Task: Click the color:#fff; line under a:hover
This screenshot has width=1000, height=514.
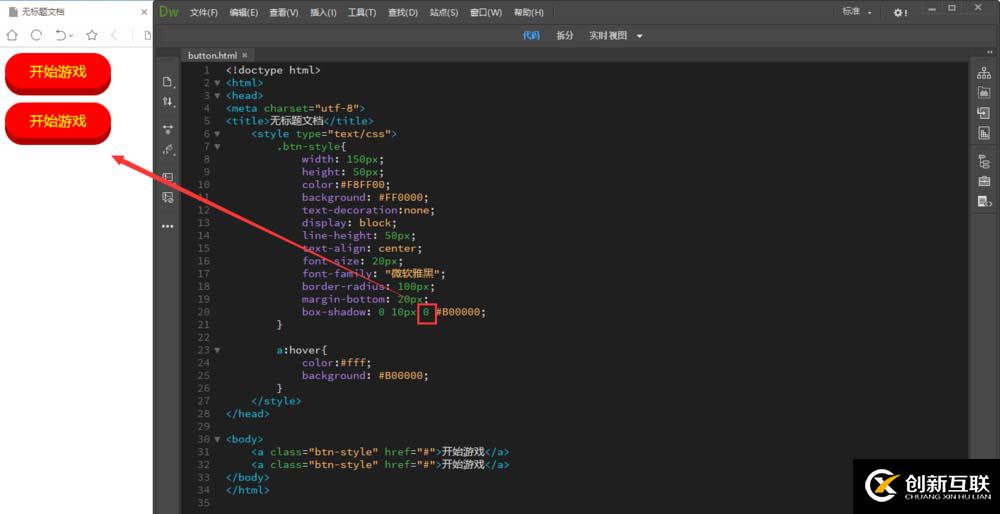Action: coord(336,363)
